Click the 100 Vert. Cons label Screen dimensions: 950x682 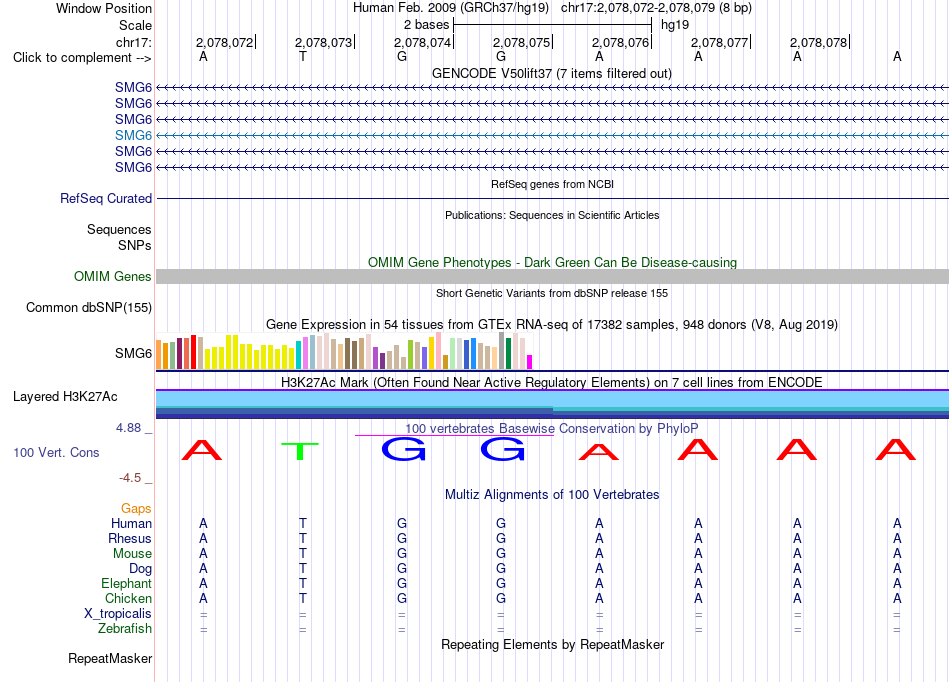[56, 452]
